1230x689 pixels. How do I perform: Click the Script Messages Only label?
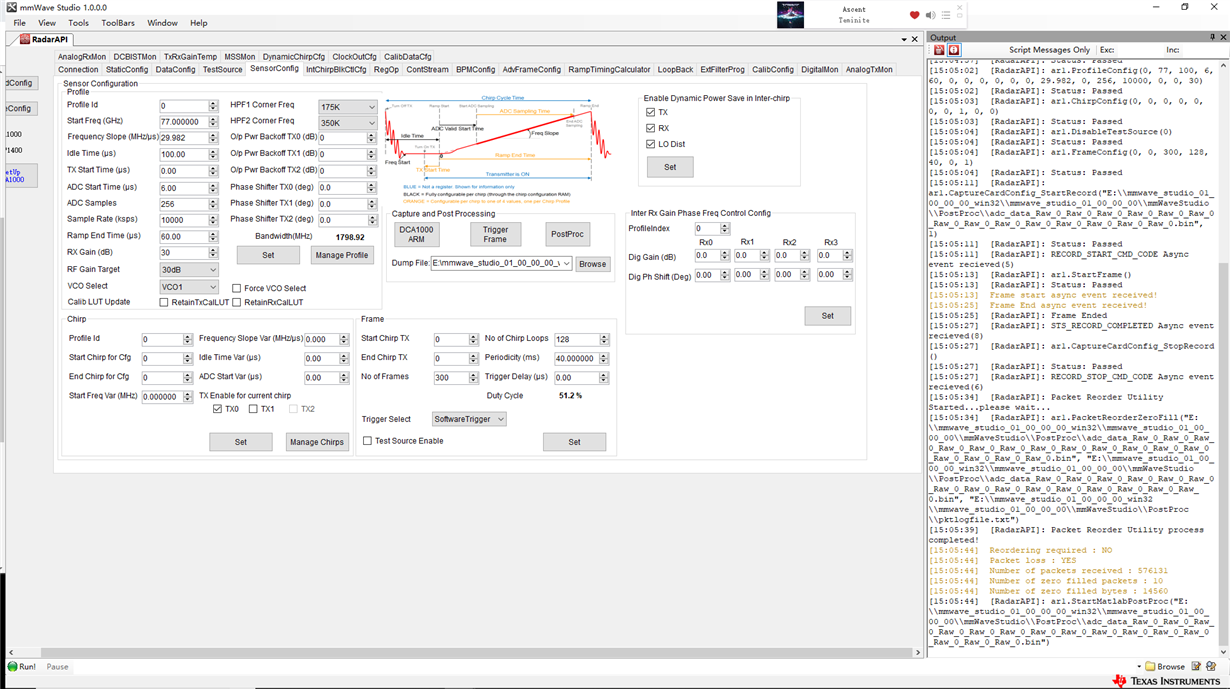(x=1049, y=50)
